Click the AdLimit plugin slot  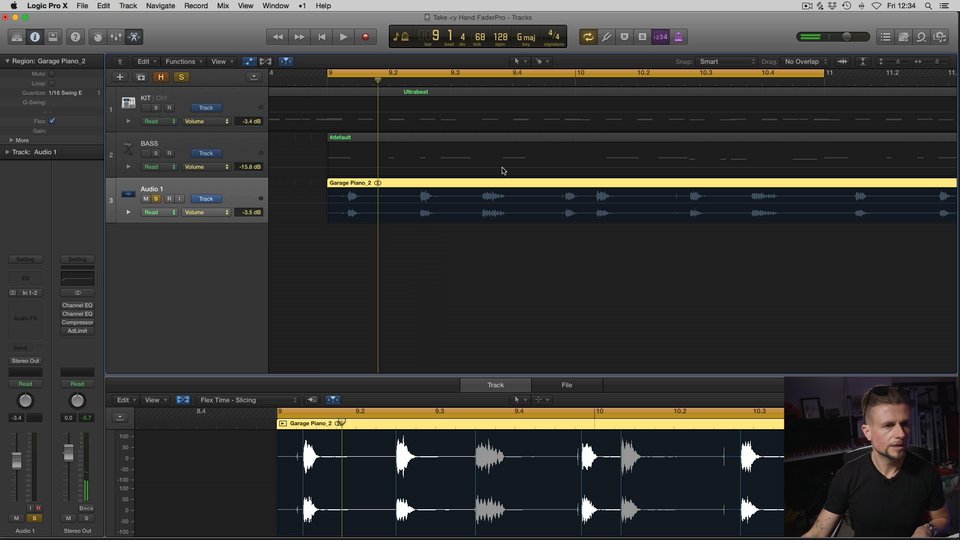tap(77, 331)
